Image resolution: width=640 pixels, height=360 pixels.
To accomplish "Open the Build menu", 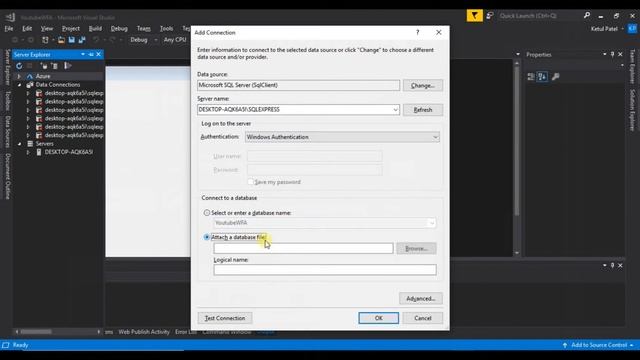I will tap(95, 29).
